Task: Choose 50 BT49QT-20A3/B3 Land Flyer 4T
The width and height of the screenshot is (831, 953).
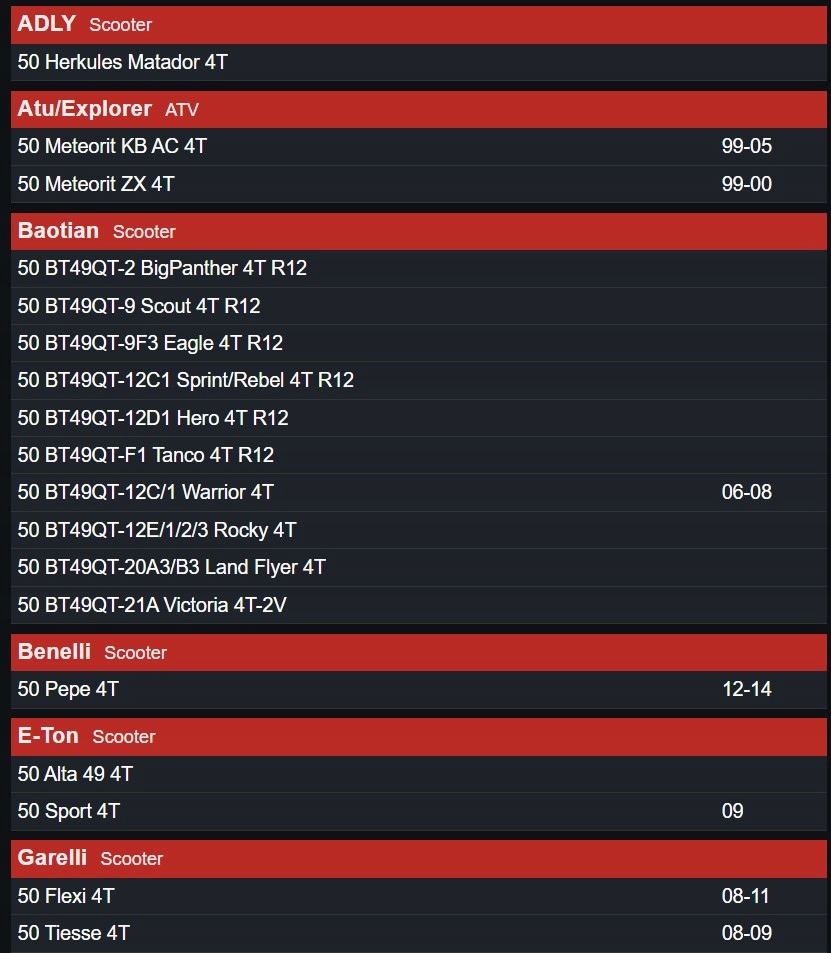Action: (418, 568)
